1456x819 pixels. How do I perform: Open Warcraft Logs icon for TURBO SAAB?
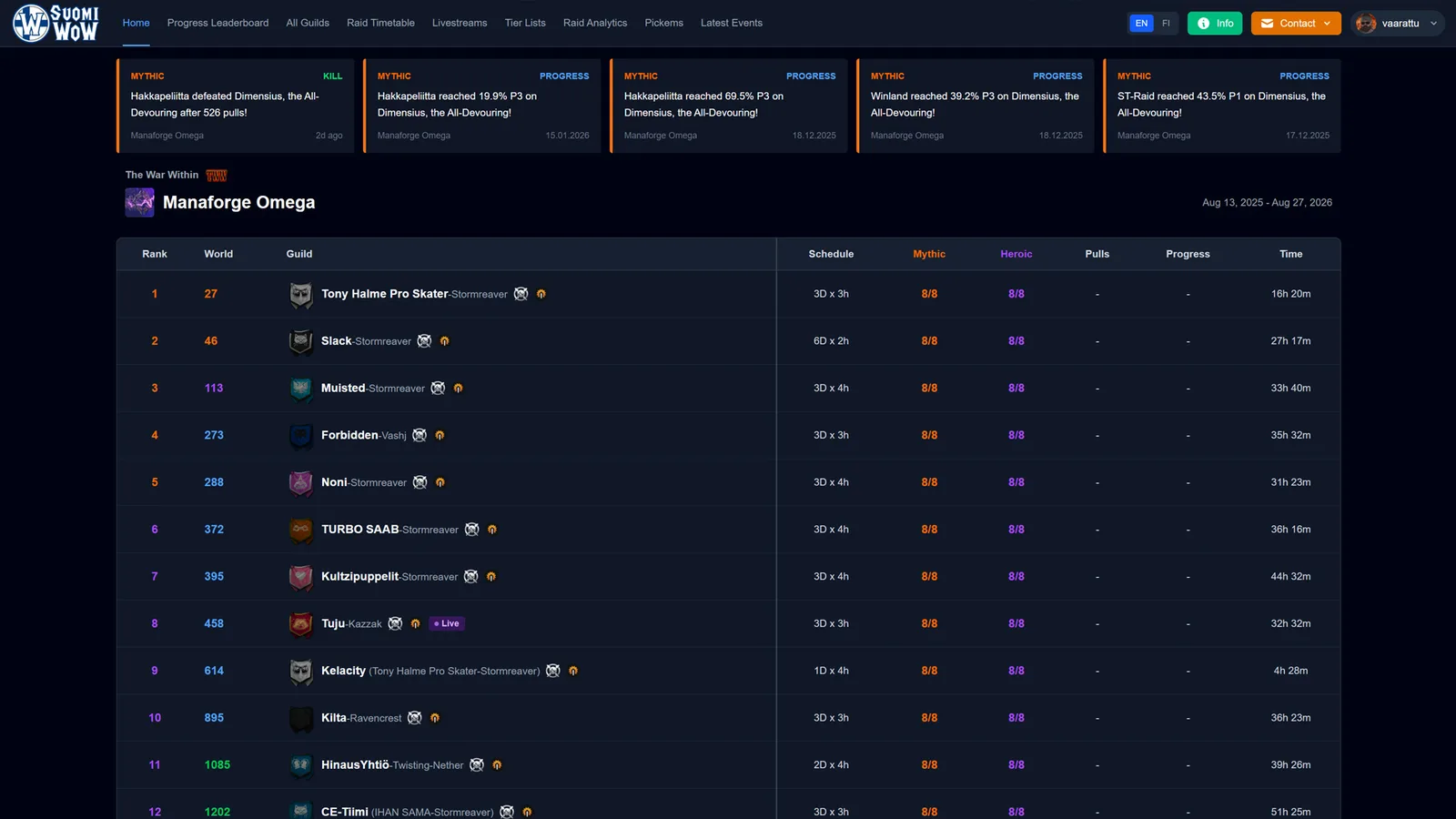[x=471, y=530]
